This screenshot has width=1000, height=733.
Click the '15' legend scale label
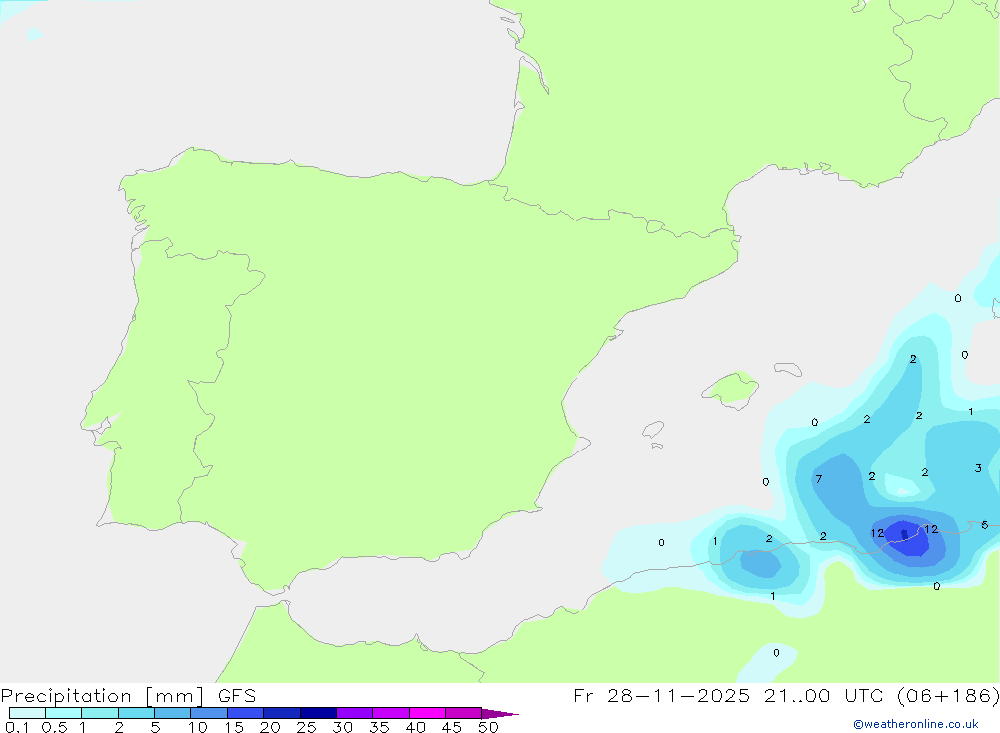point(233,727)
